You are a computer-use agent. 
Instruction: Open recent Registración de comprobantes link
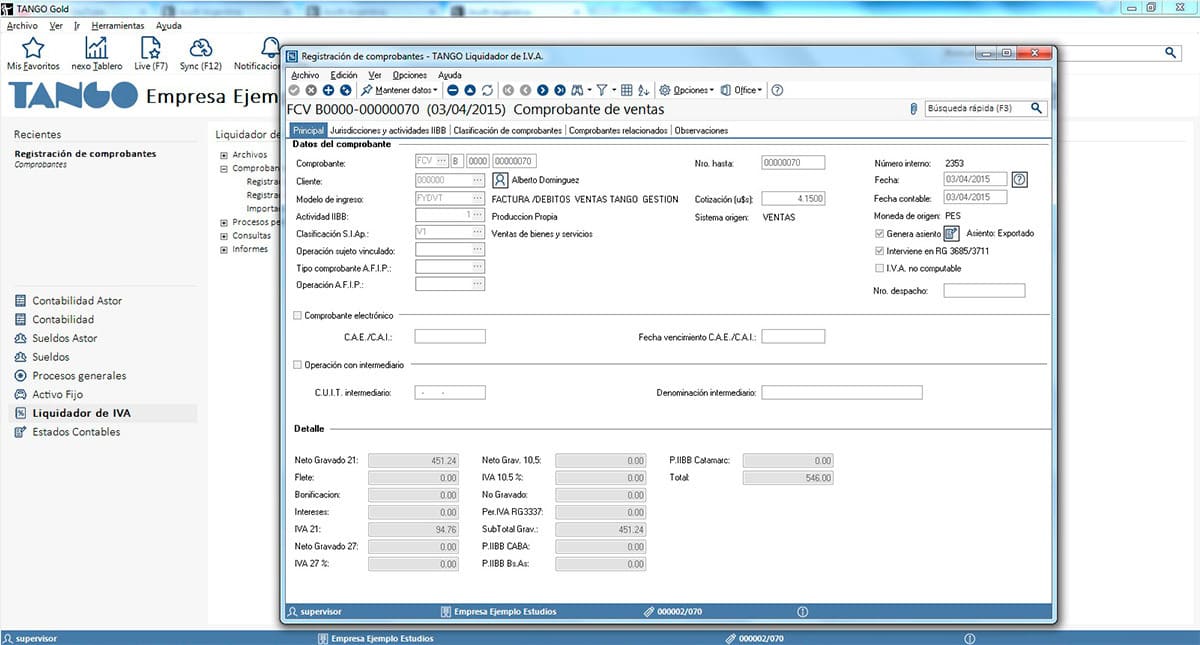pyautogui.click(x=85, y=154)
